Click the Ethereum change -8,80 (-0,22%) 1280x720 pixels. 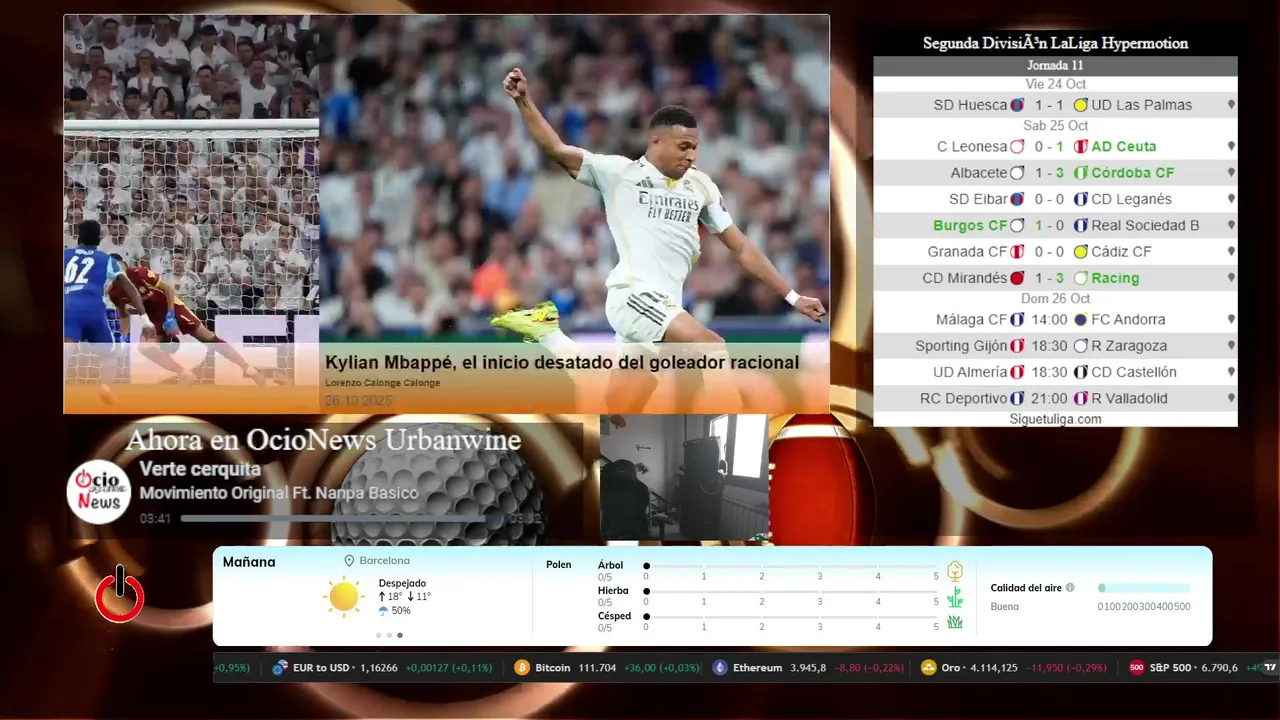pyautogui.click(x=870, y=668)
